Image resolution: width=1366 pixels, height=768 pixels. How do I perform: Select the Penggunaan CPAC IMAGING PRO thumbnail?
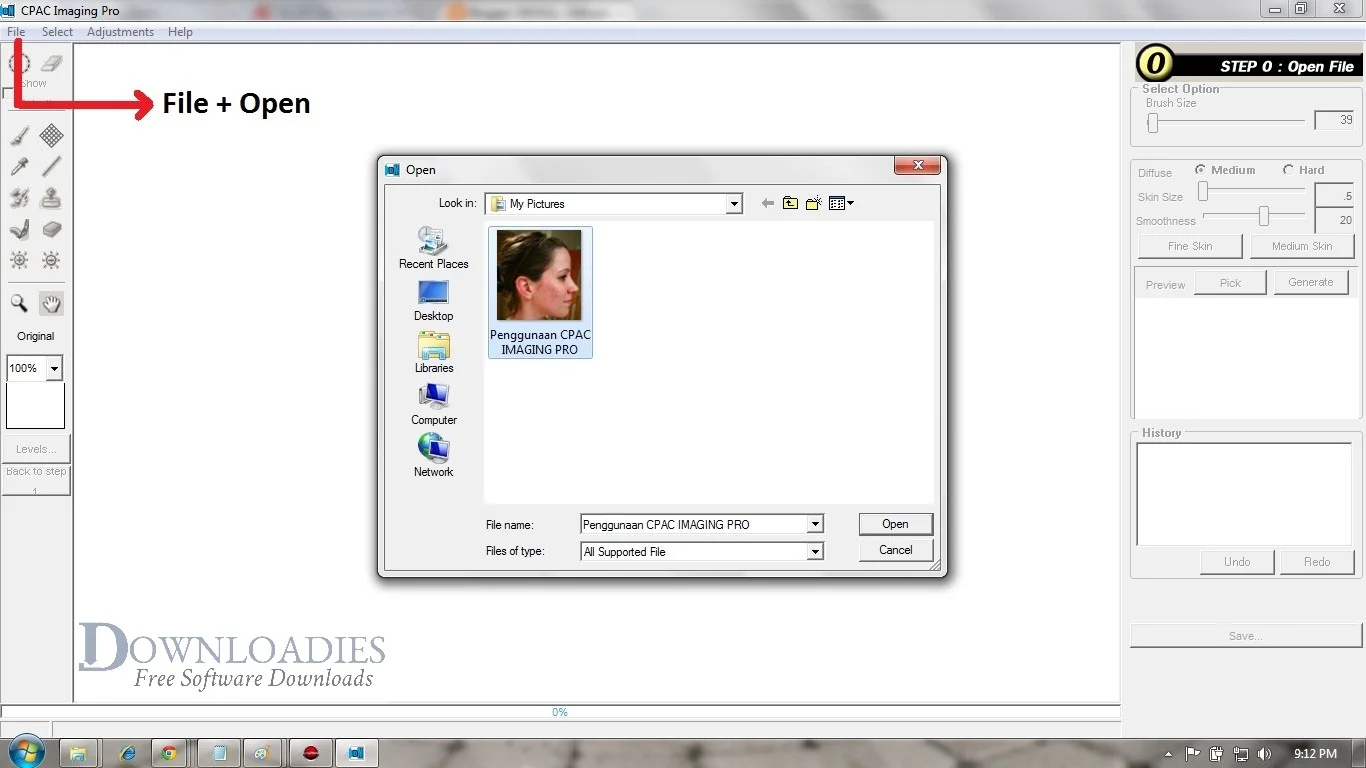(x=540, y=292)
